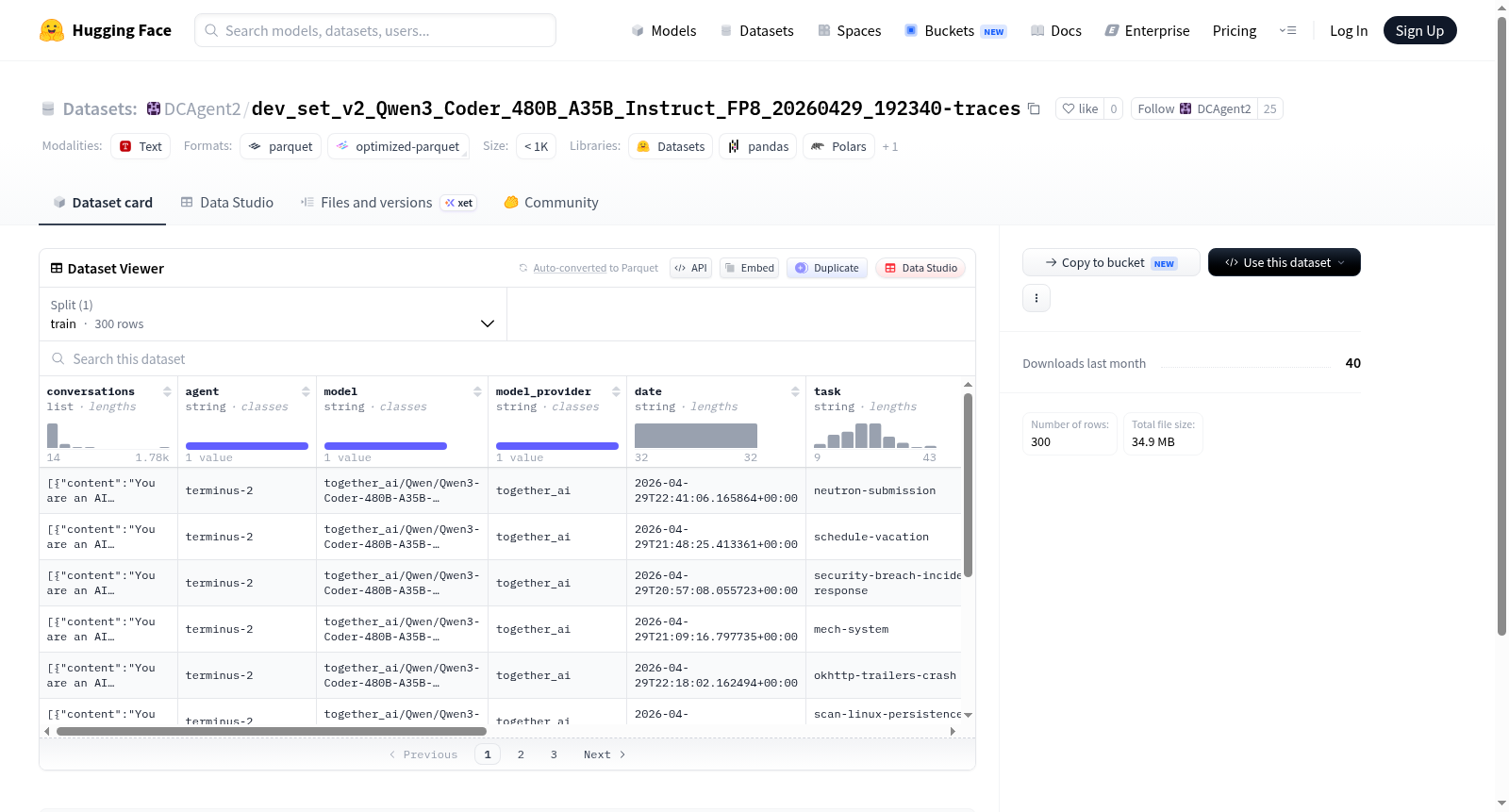This screenshot has height=812, width=1509.
Task: Click the DCAgent2 organization avatar in title
Action: (154, 108)
